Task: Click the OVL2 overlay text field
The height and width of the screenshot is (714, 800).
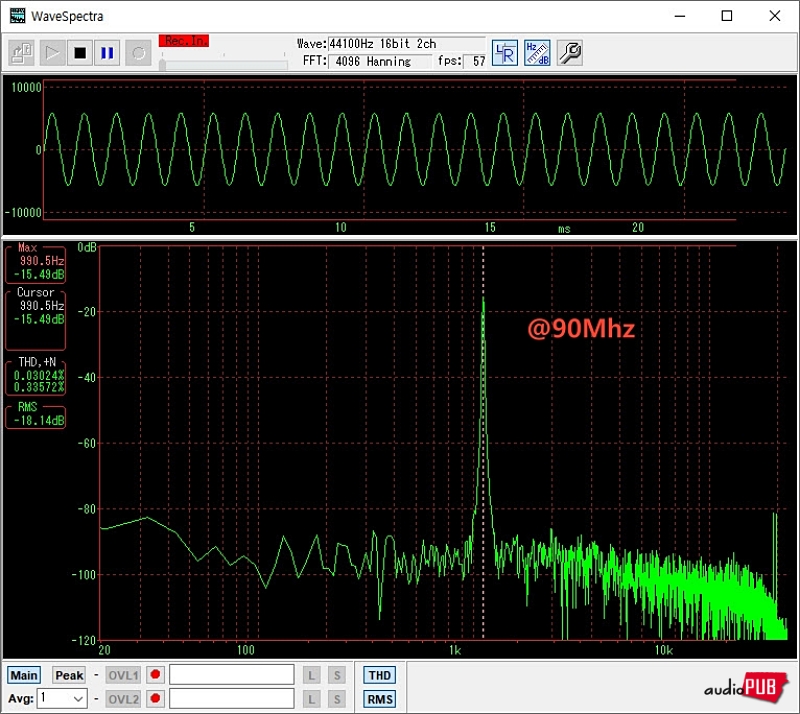Action: (x=232, y=698)
